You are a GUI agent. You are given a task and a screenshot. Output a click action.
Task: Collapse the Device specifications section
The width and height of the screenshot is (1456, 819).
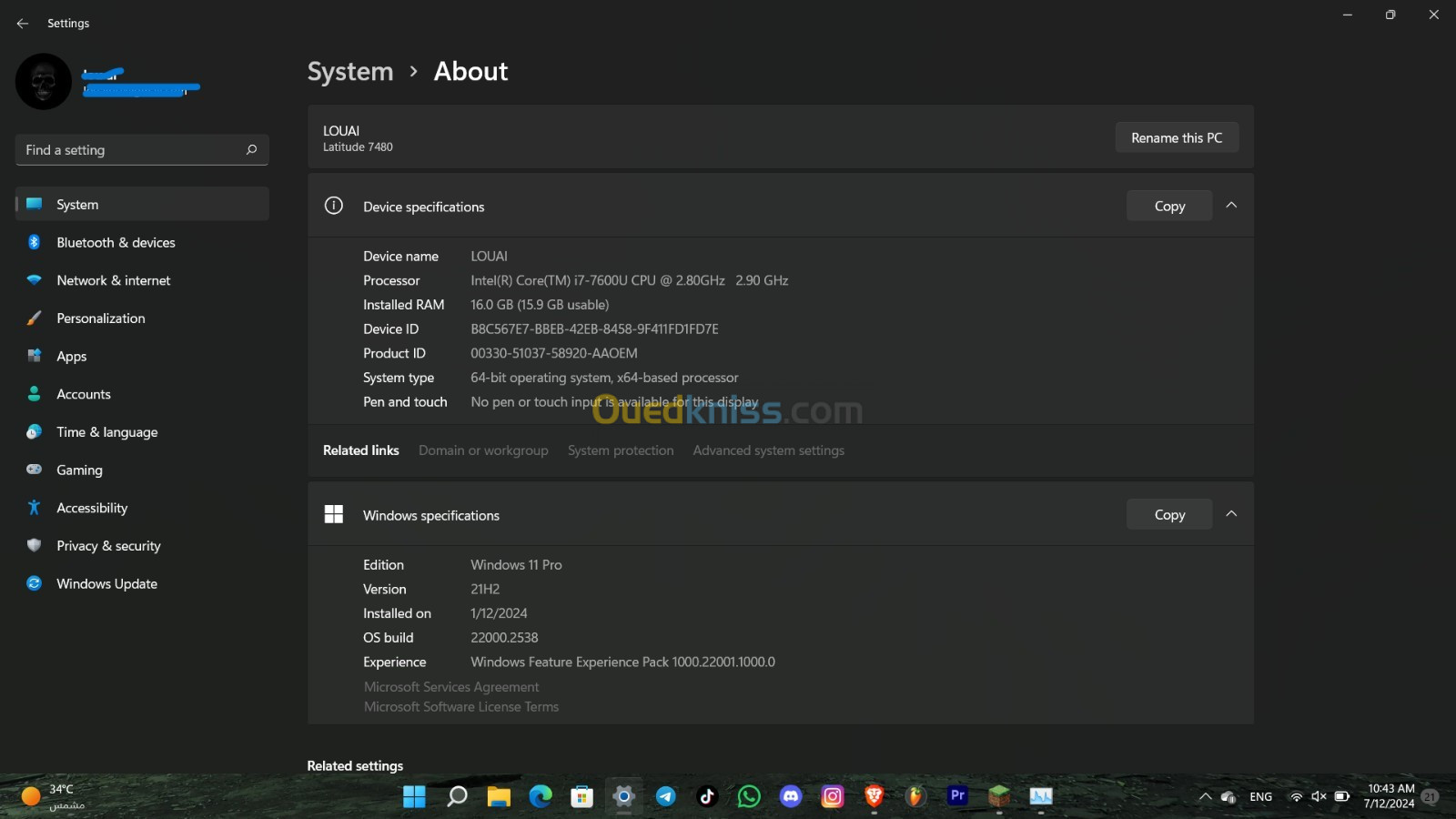coord(1231,206)
